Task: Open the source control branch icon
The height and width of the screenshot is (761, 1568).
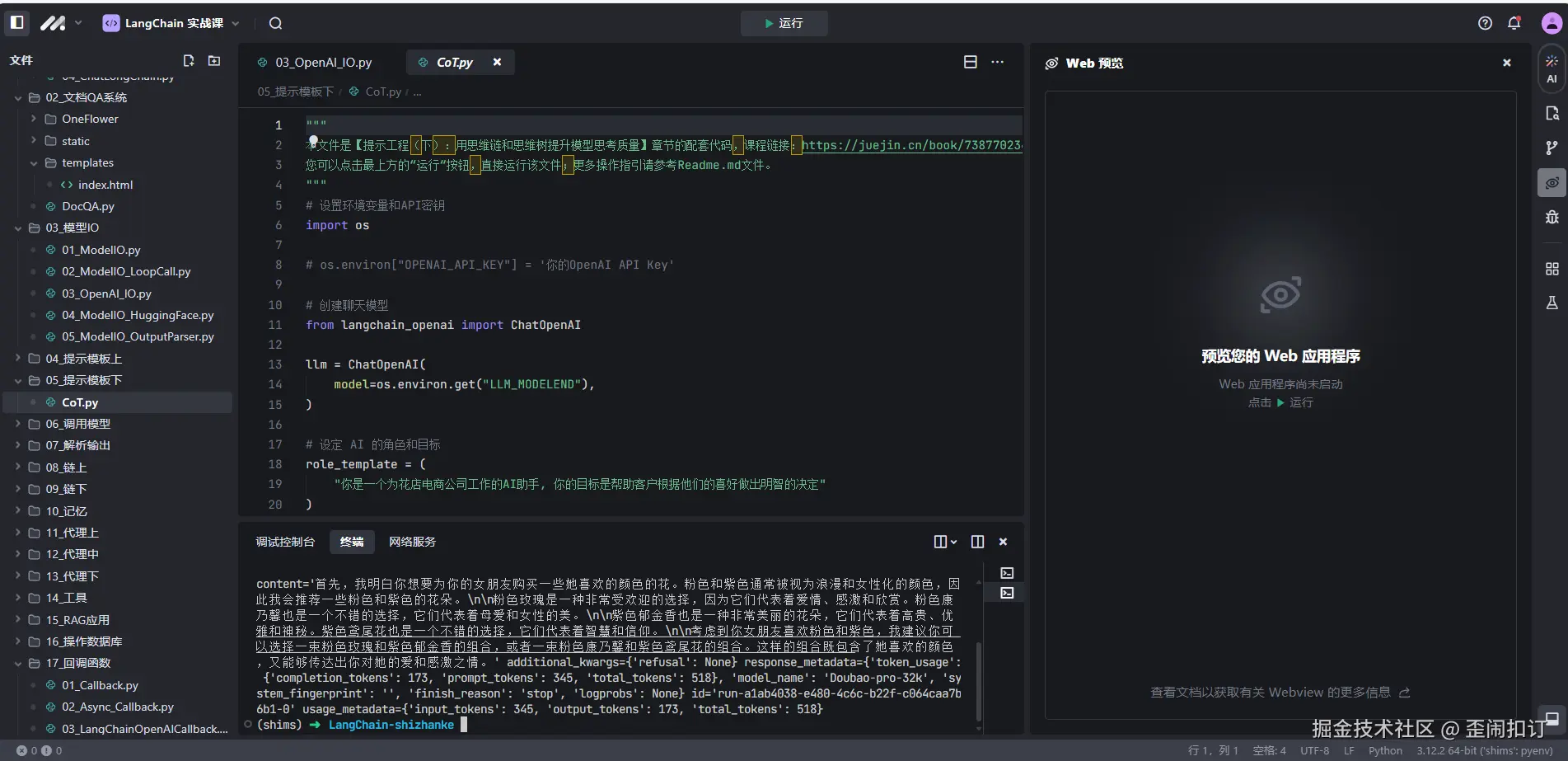Action: point(1552,148)
